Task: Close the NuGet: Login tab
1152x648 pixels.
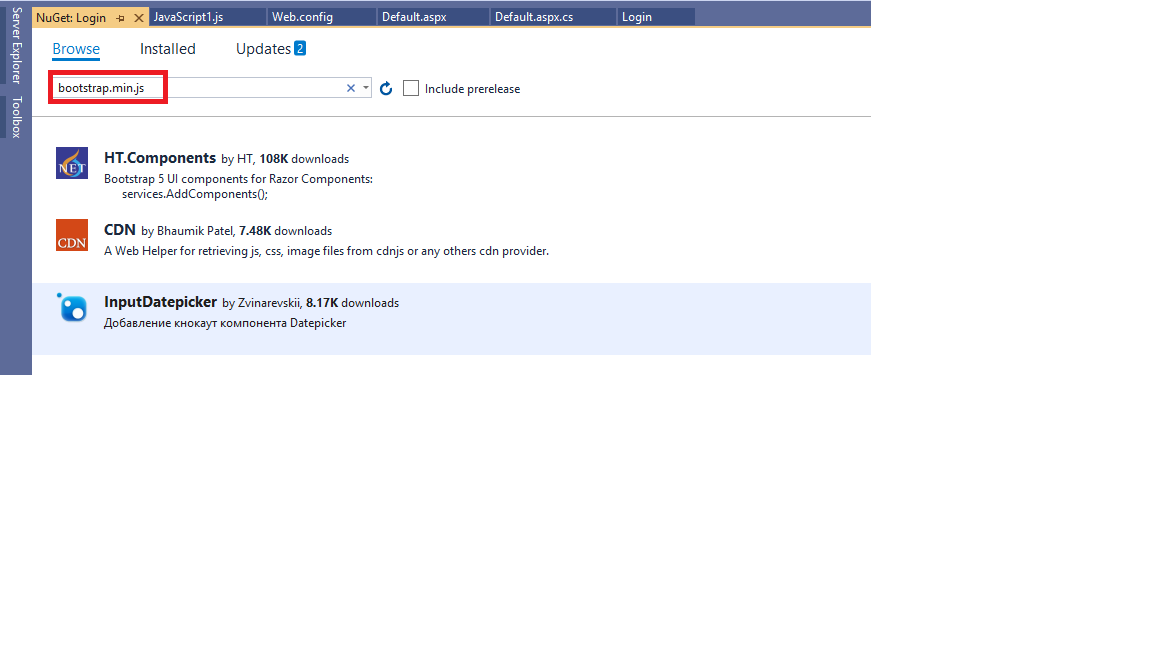Action: pyautogui.click(x=138, y=18)
